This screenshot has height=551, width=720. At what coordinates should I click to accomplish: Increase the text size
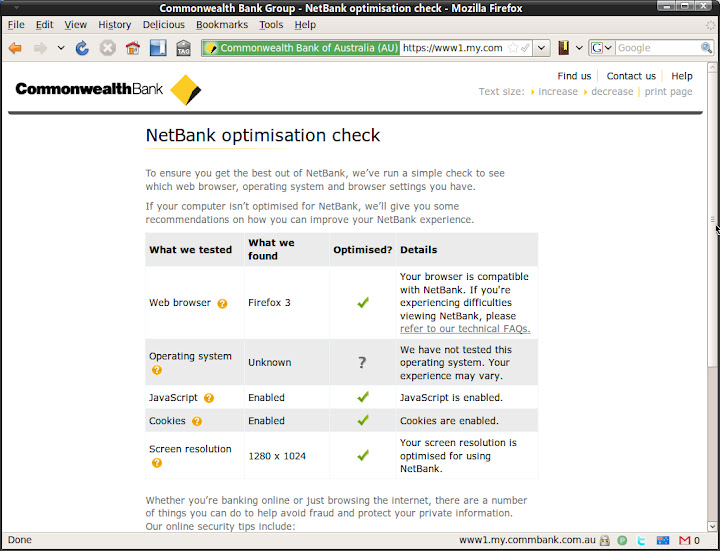point(557,91)
